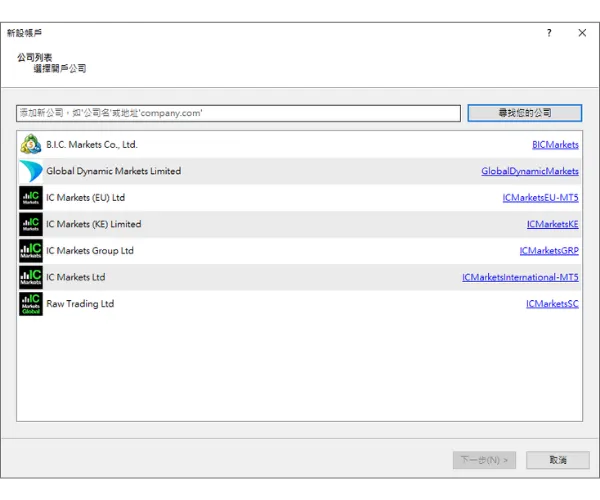This screenshot has height=500, width=600.
Task: Follow the ICMarketsGRP link
Action: pyautogui.click(x=548, y=251)
